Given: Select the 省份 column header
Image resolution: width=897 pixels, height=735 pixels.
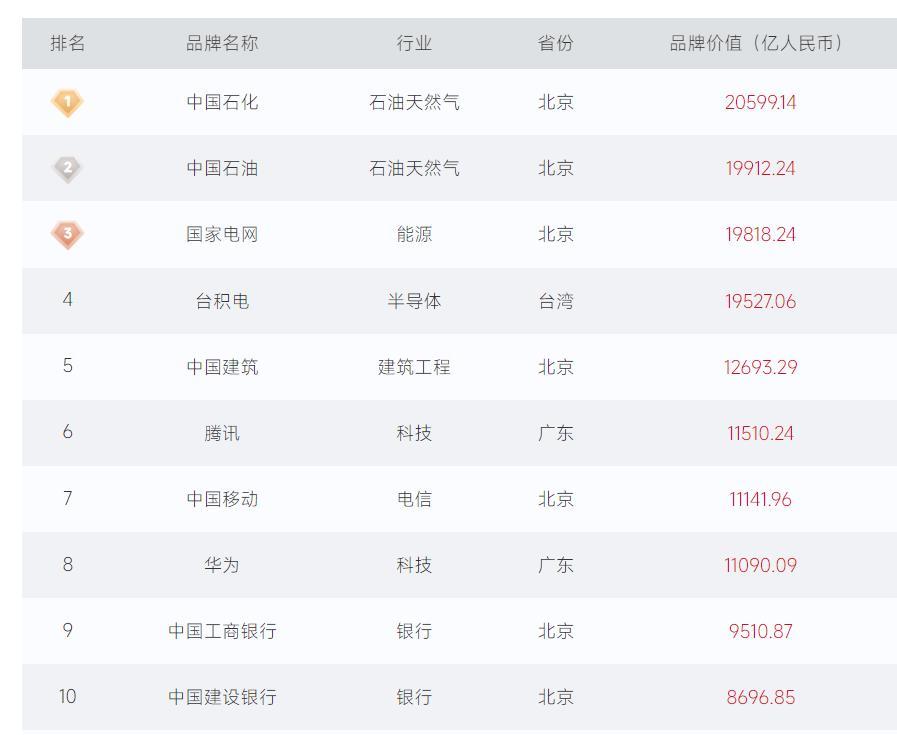Looking at the screenshot, I should click(555, 43).
